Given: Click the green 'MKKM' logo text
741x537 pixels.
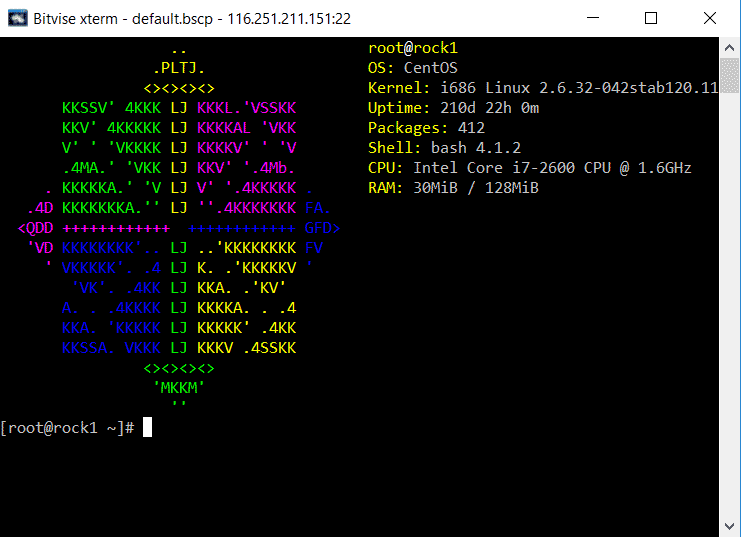Looking at the screenshot, I should click(x=179, y=388).
